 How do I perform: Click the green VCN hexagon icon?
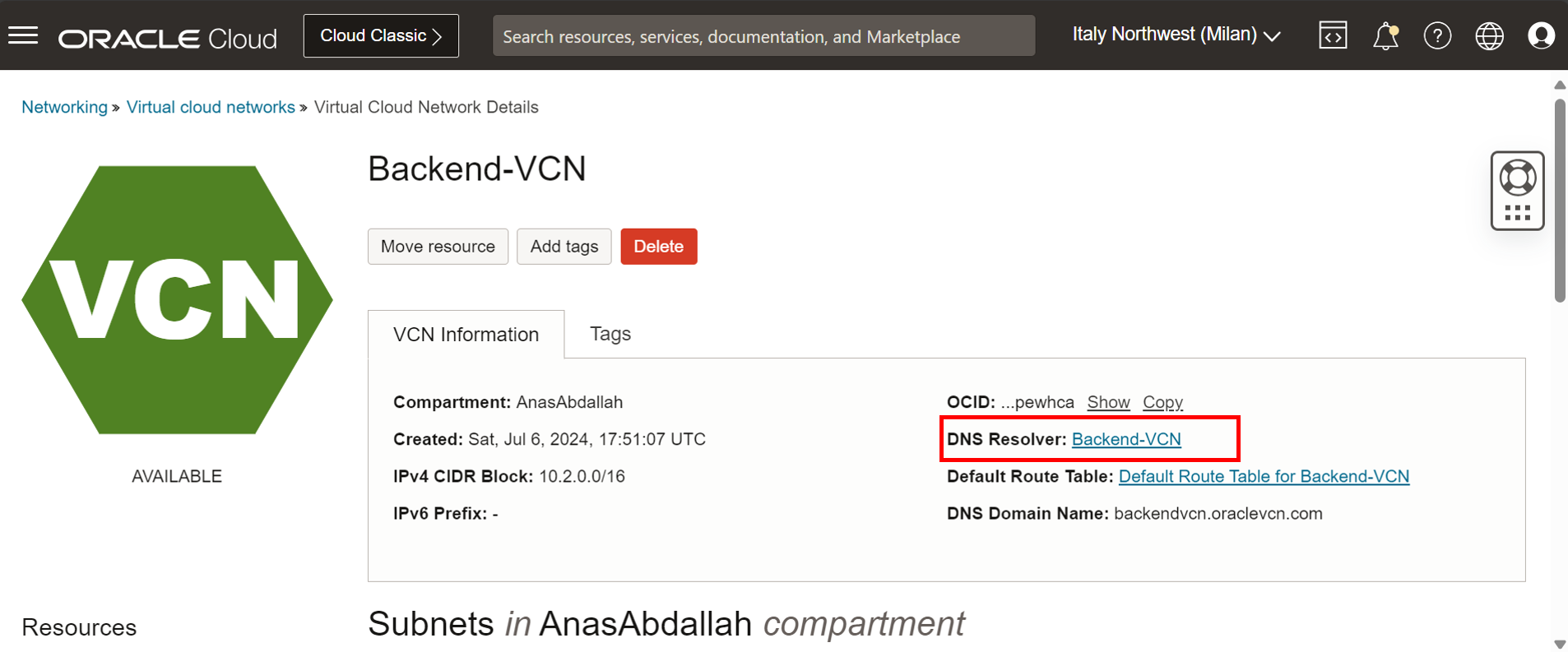pyautogui.click(x=177, y=299)
